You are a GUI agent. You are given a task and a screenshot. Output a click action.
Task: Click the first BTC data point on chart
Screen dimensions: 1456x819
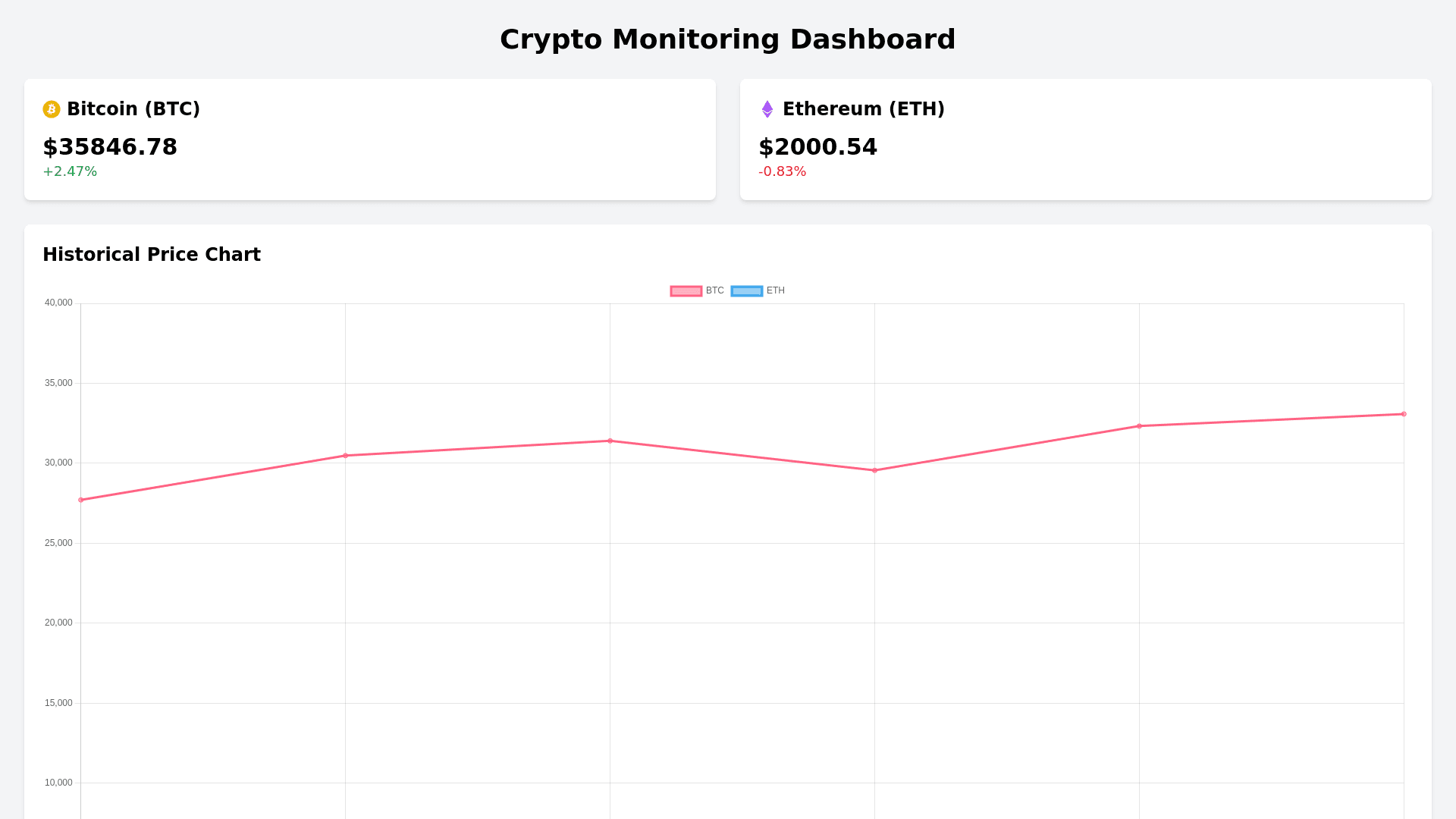81,500
